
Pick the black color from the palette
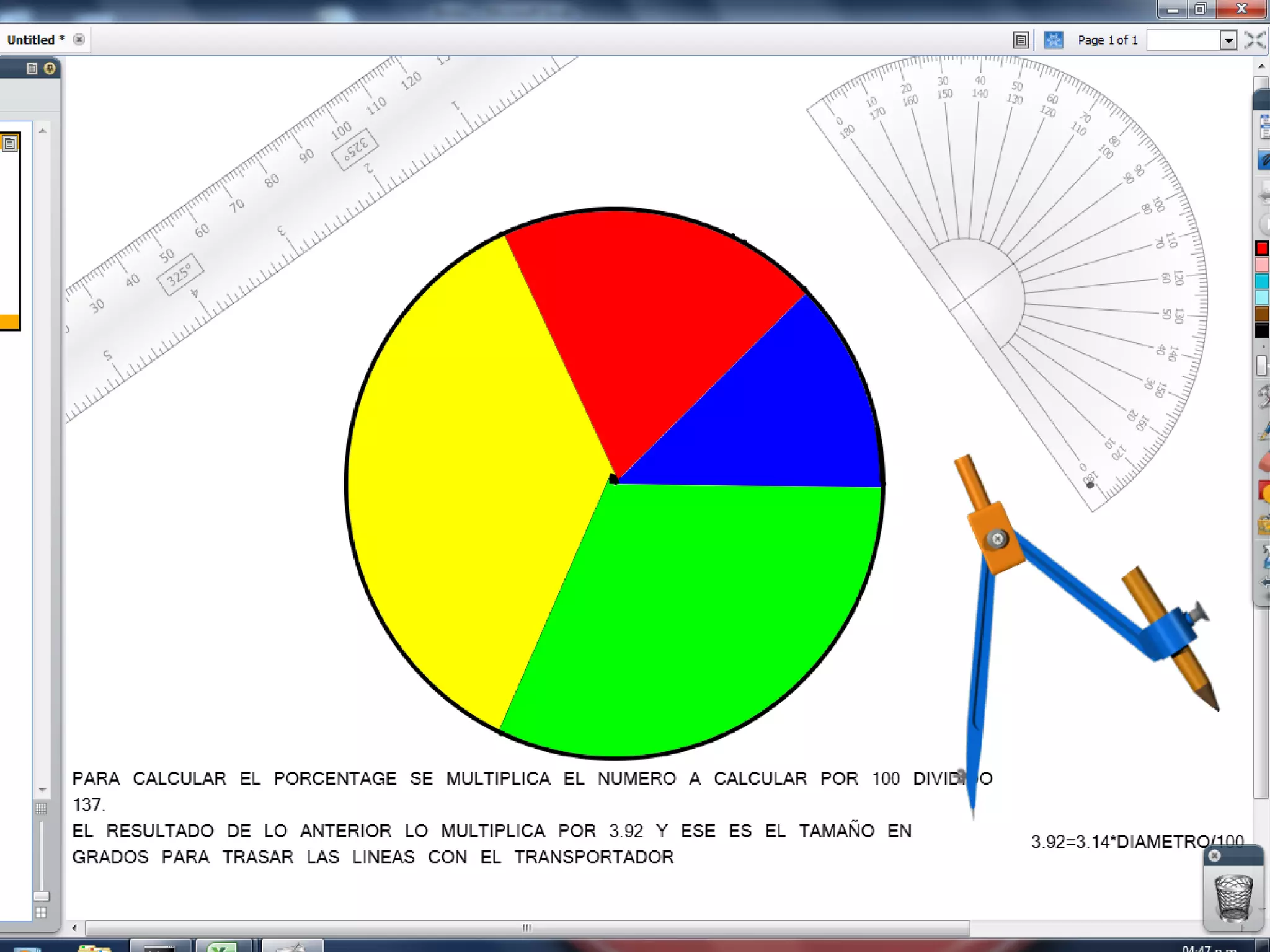click(x=1261, y=330)
